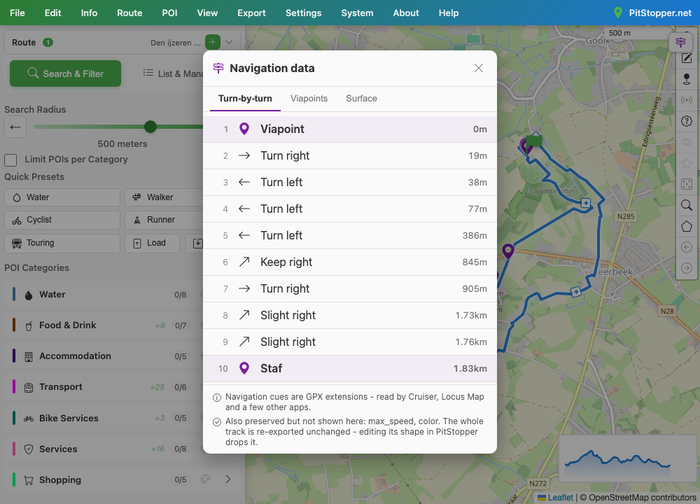Select row 6 Keep right at 845m

(x=350, y=262)
